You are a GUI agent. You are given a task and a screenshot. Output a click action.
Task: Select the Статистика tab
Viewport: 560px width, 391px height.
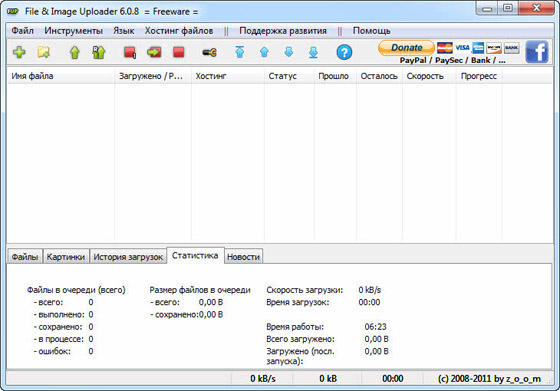pyautogui.click(x=195, y=255)
